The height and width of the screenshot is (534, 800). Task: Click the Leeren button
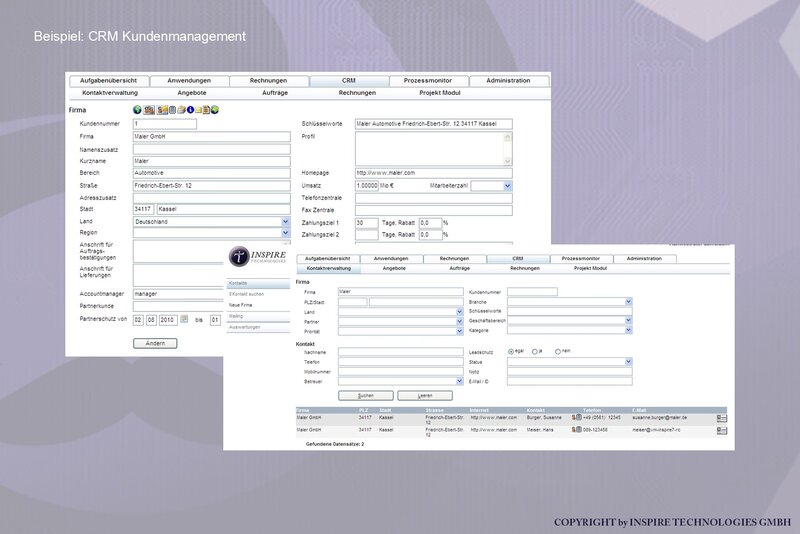click(425, 396)
